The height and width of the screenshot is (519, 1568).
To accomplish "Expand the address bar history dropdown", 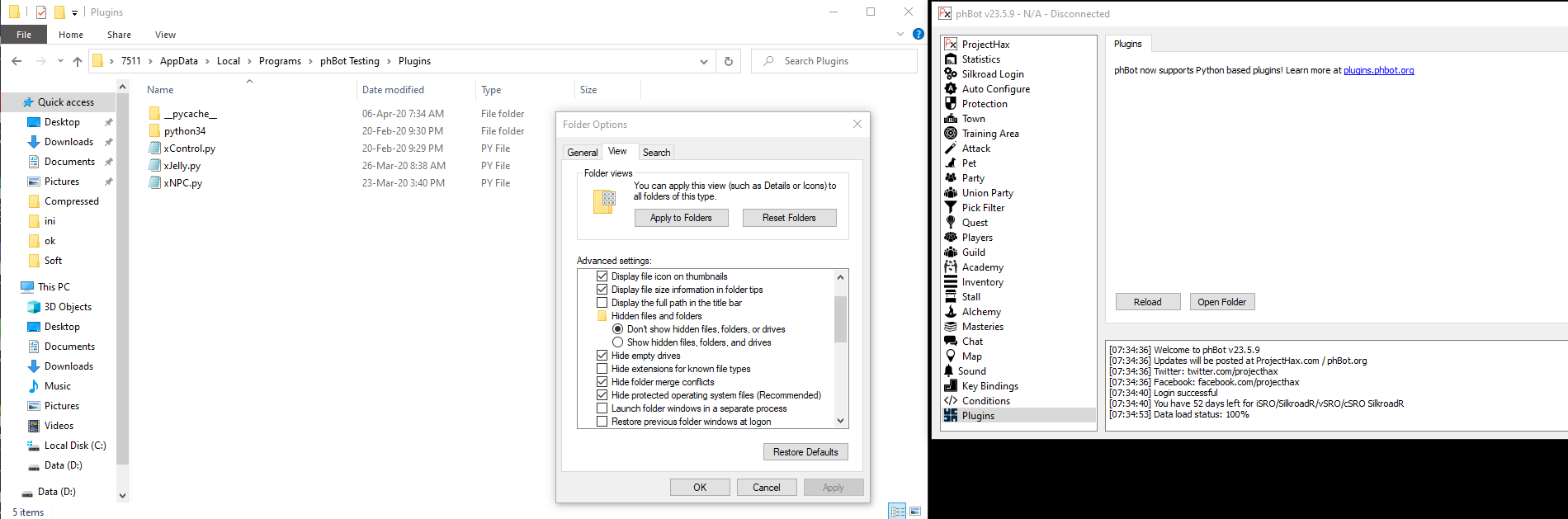I will coord(703,61).
